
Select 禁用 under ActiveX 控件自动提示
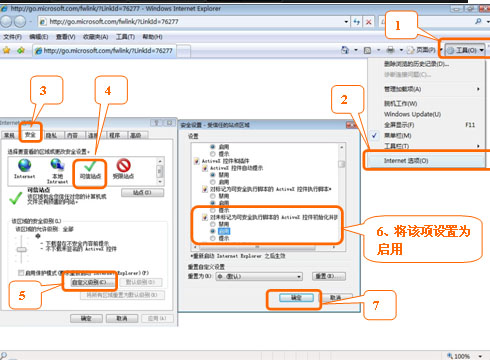(x=213, y=175)
